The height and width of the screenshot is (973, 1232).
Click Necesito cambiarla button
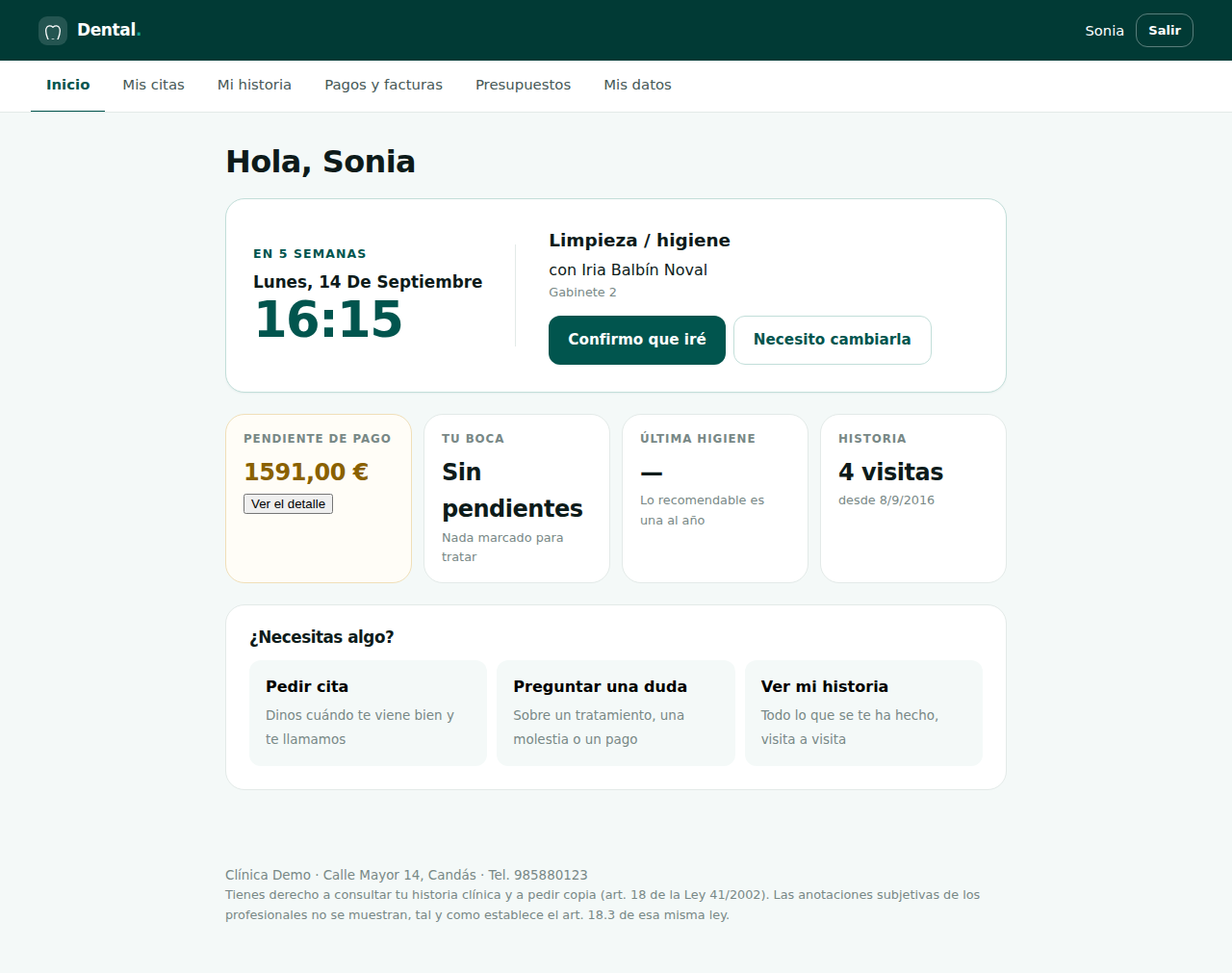pos(833,340)
